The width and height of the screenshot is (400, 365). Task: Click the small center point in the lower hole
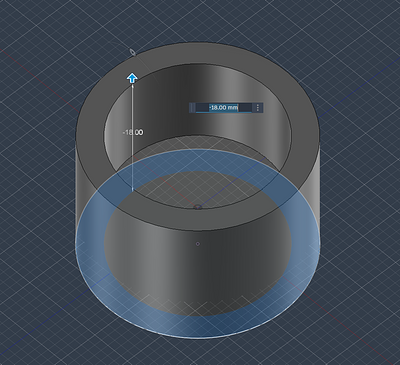198,244
